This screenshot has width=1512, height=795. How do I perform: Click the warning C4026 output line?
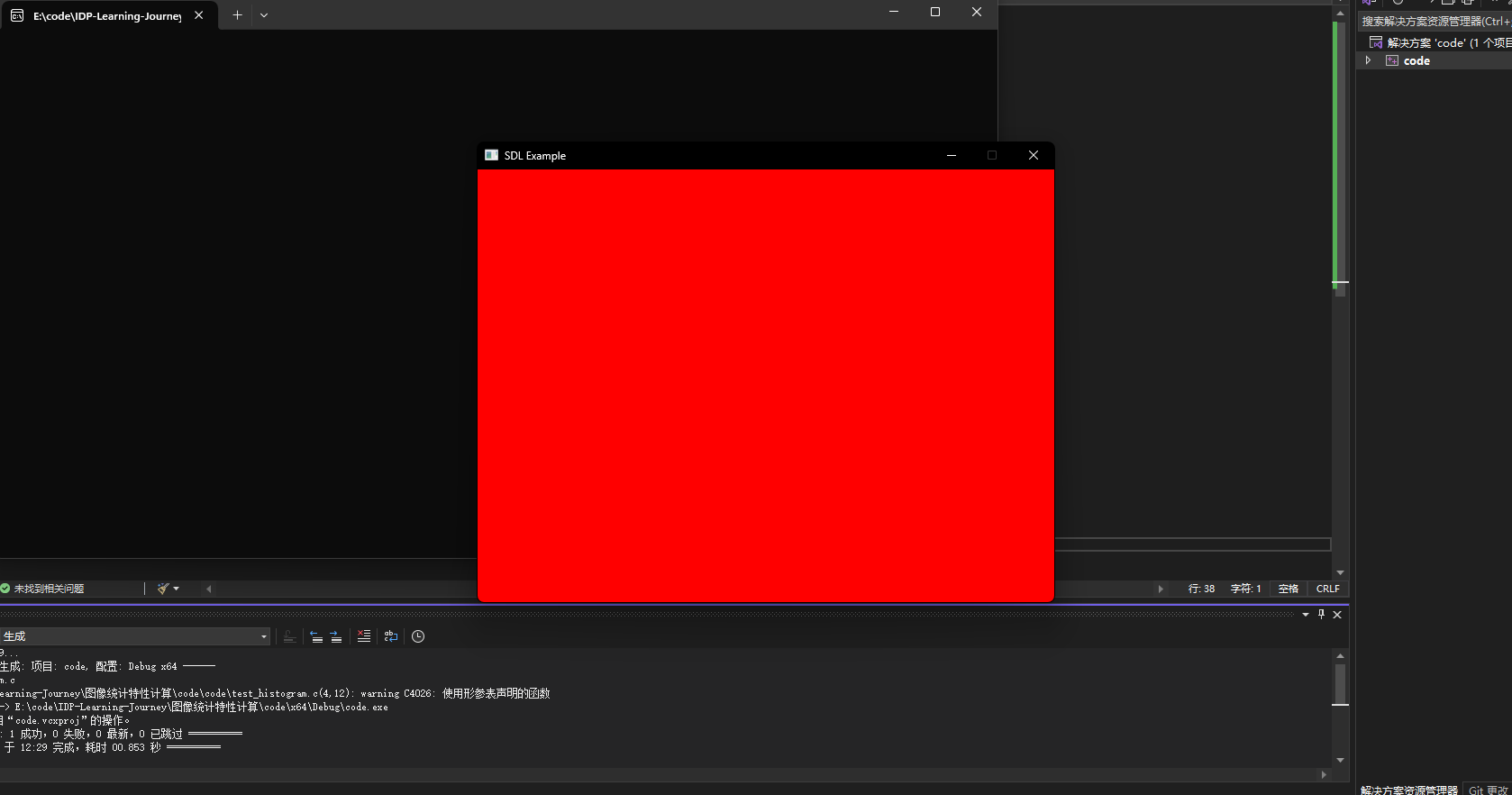(x=275, y=693)
